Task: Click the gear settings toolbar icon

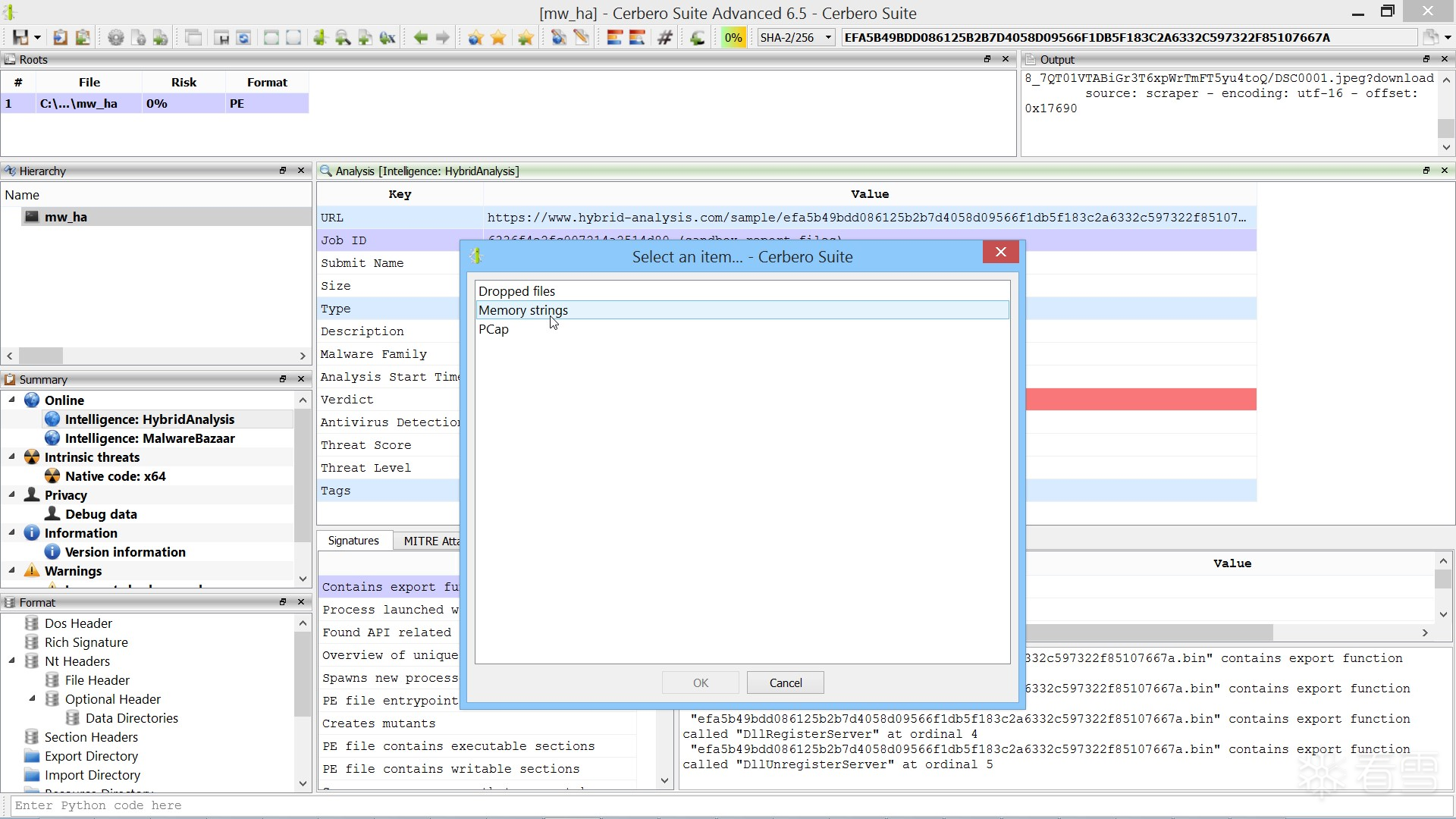Action: pyautogui.click(x=115, y=37)
